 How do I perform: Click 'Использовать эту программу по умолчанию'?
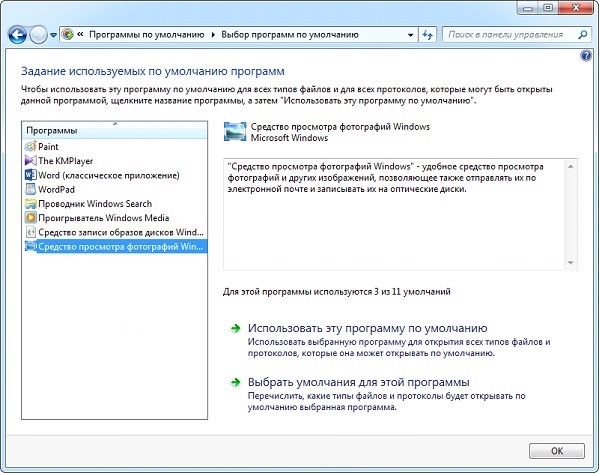point(367,328)
